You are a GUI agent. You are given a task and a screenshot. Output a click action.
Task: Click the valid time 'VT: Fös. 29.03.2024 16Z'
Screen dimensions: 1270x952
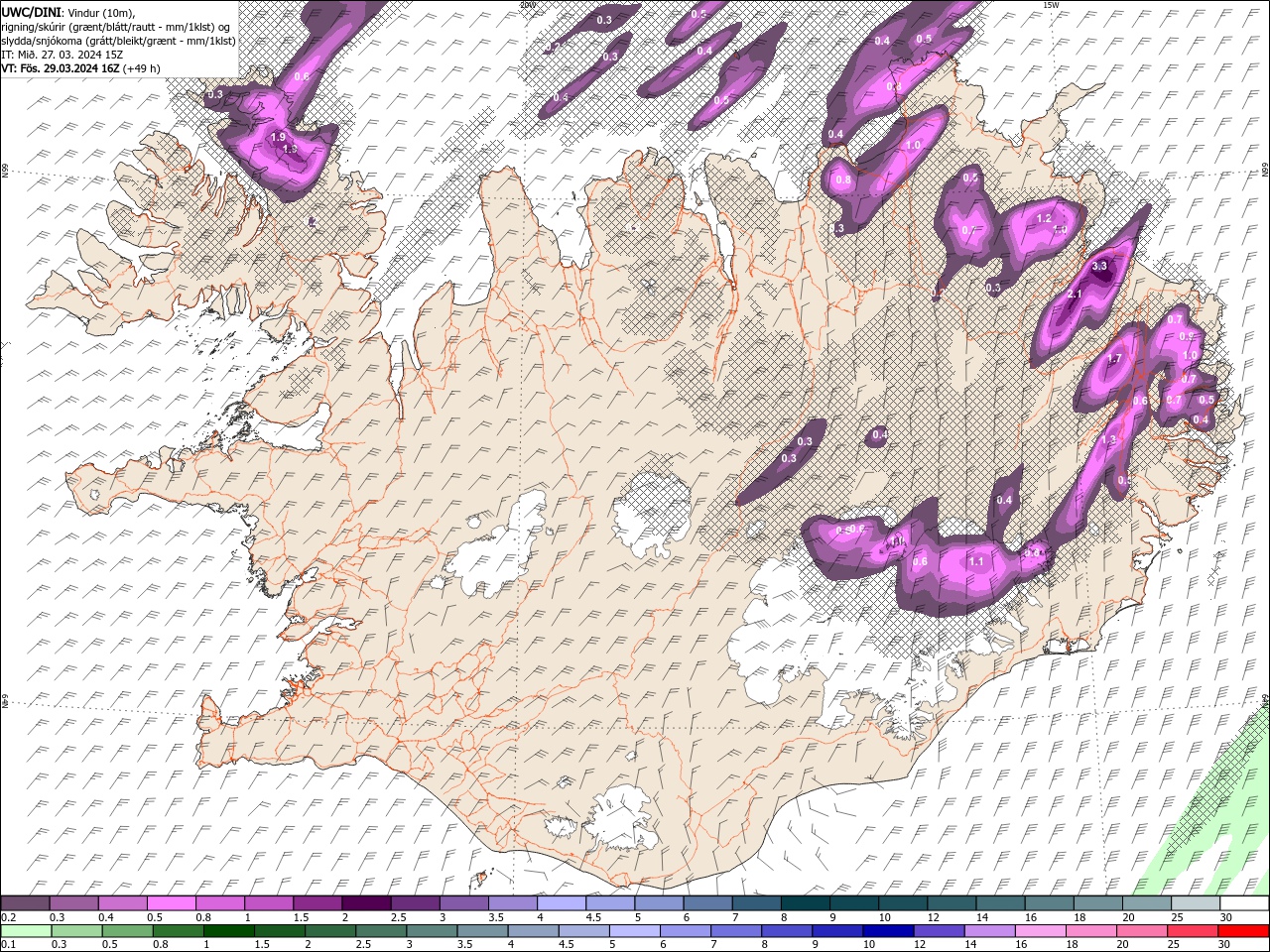click(62, 68)
